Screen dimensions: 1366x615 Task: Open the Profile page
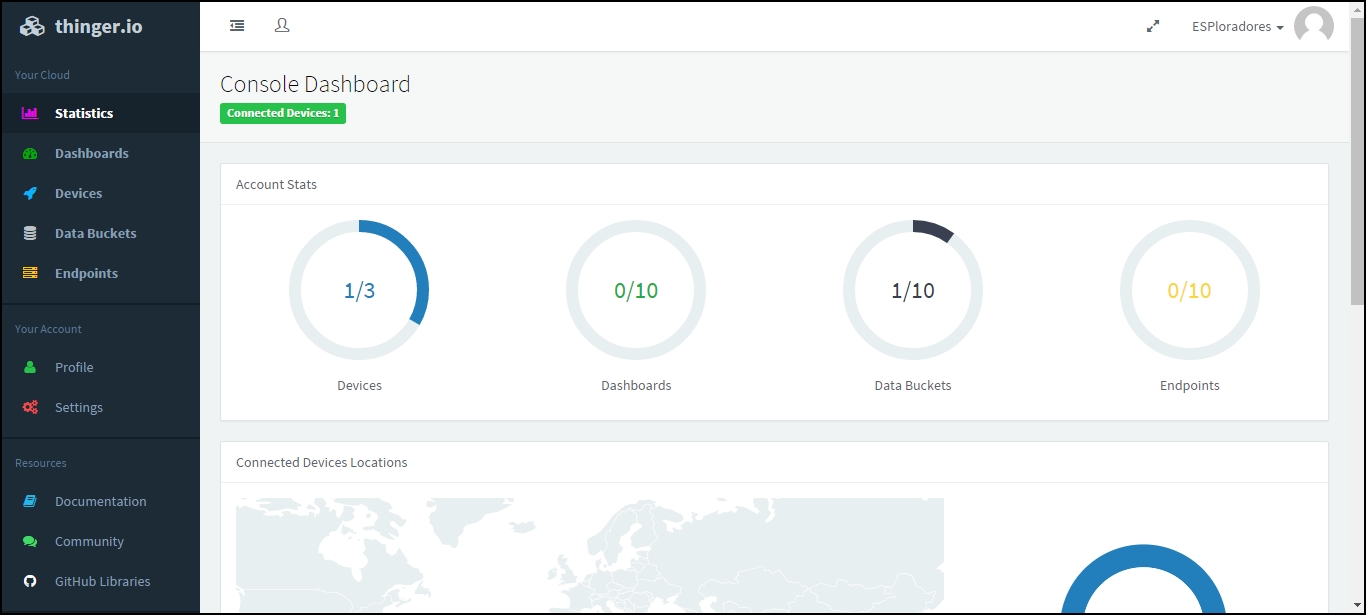point(100,367)
